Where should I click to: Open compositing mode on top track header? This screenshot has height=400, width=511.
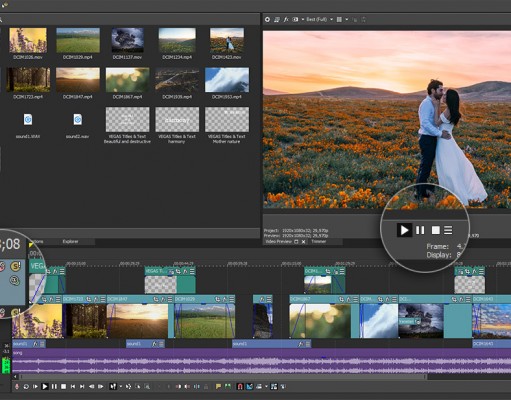14,280
